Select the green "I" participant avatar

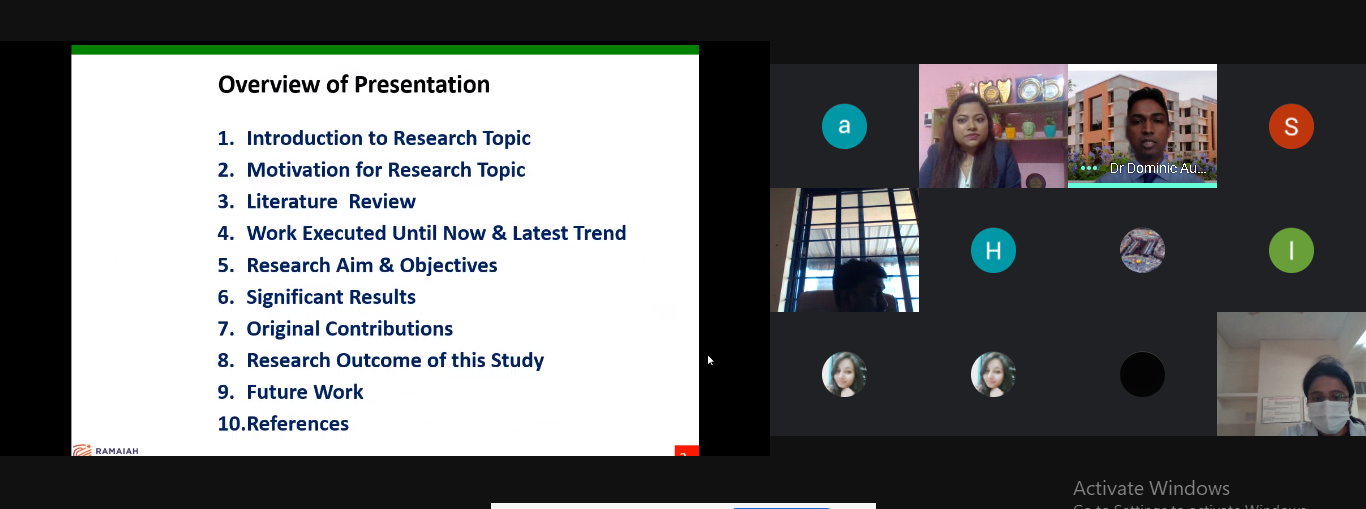(x=1291, y=250)
